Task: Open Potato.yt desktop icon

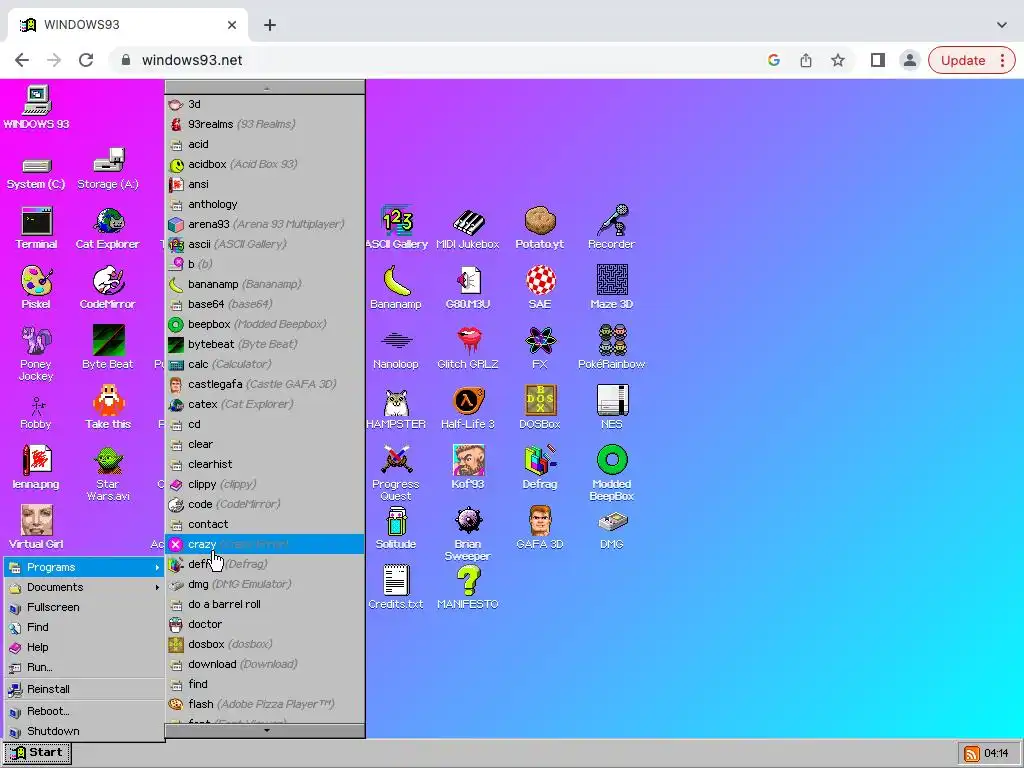Action: coord(539,228)
